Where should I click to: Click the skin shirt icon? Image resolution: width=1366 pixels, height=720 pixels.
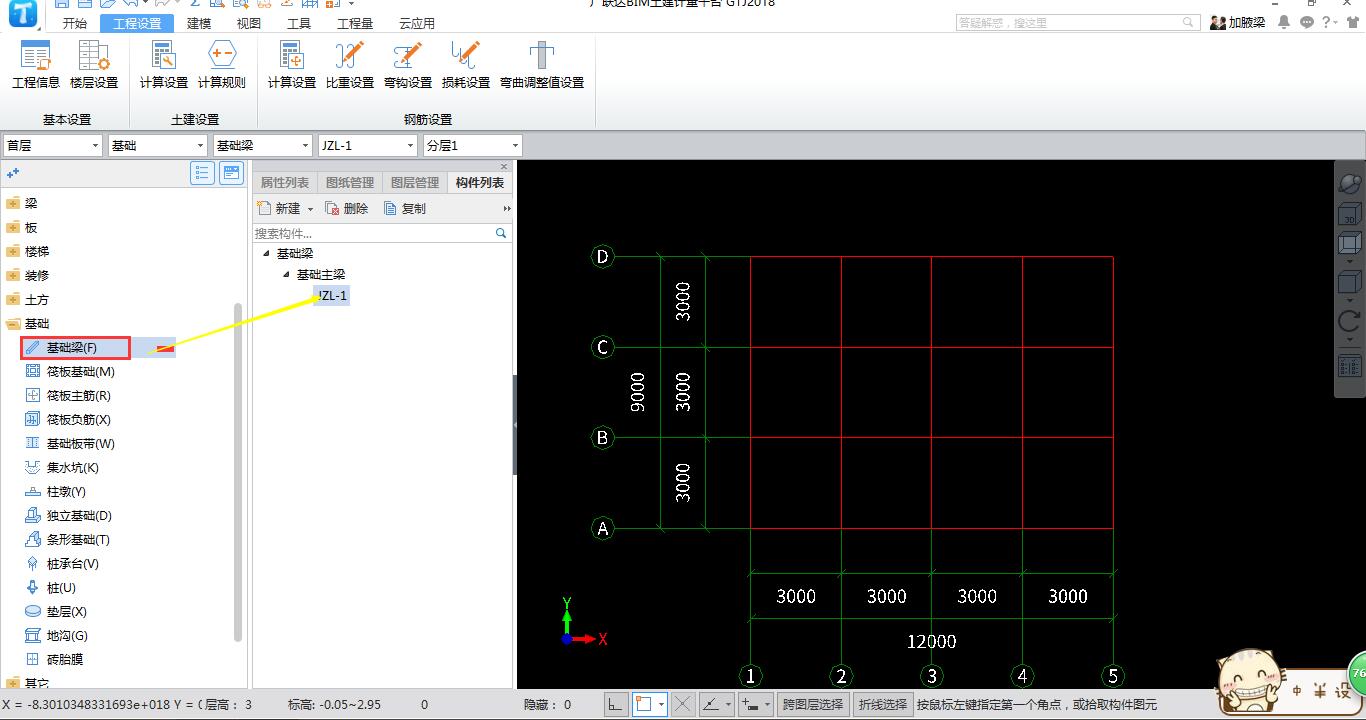click(x=1353, y=22)
